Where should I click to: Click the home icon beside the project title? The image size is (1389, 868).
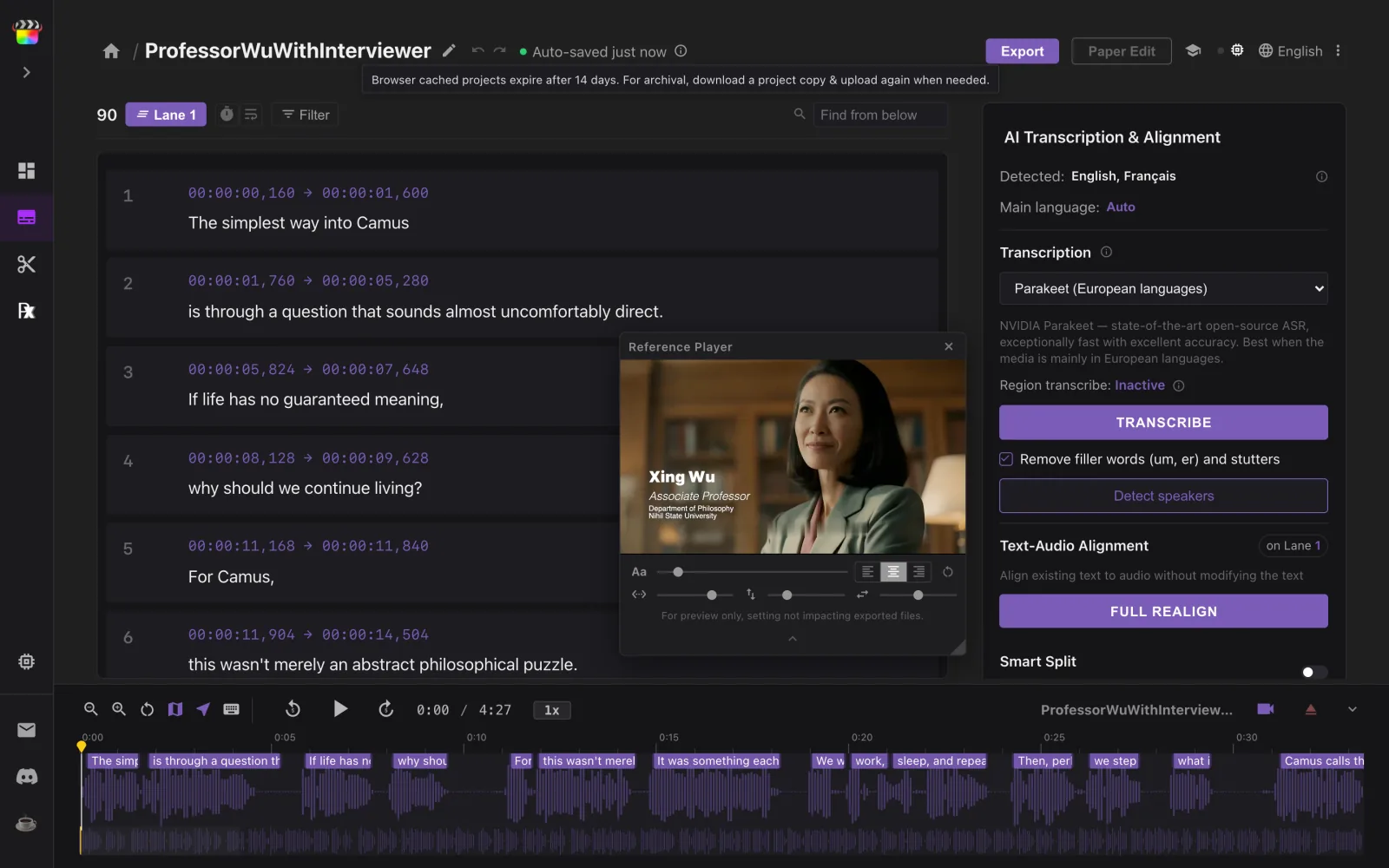tap(111, 51)
